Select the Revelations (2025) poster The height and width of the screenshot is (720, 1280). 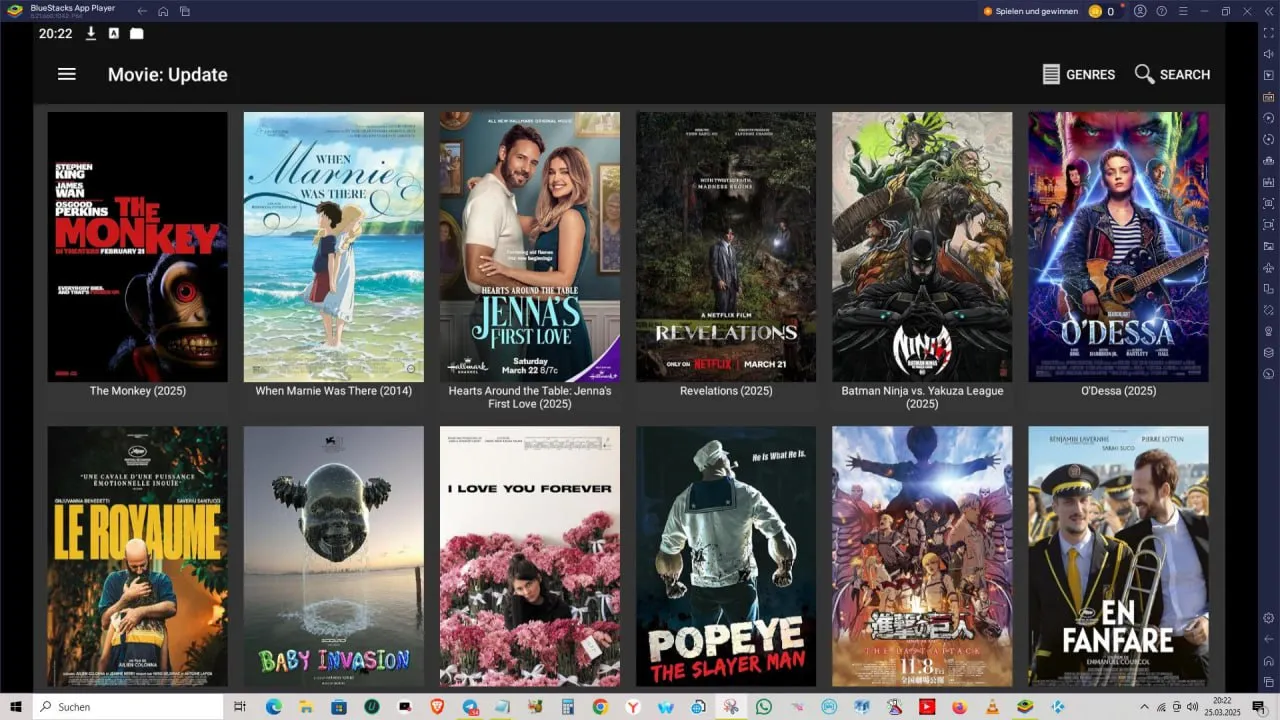(x=726, y=246)
